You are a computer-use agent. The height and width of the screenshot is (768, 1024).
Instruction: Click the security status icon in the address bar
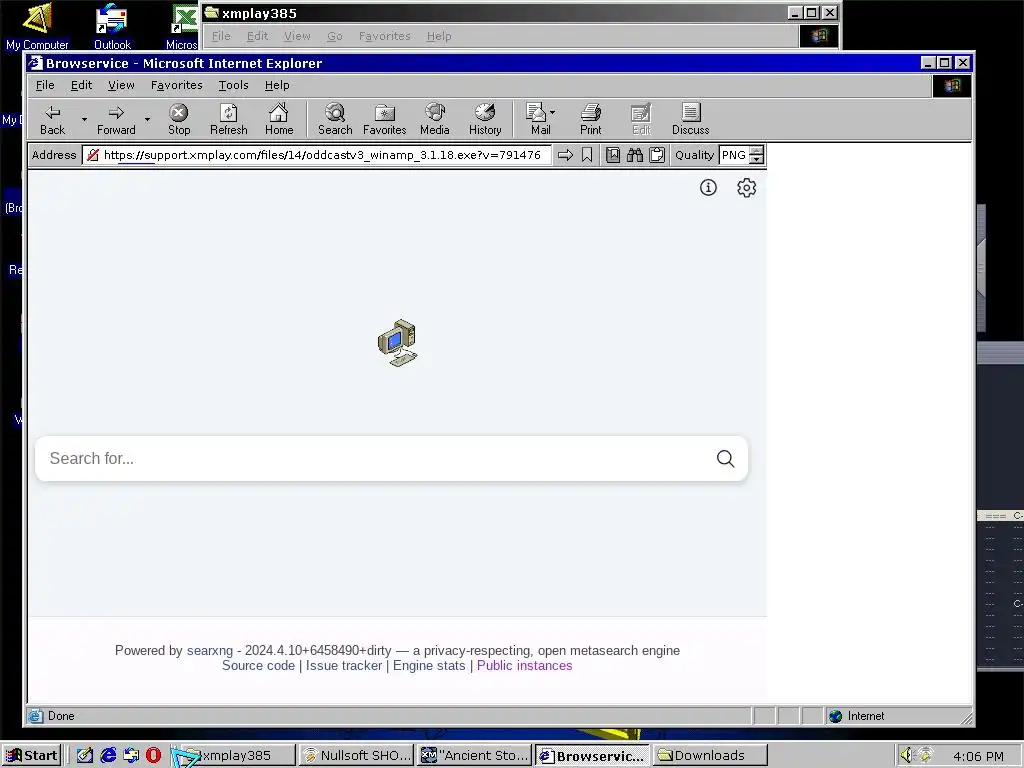coord(93,155)
